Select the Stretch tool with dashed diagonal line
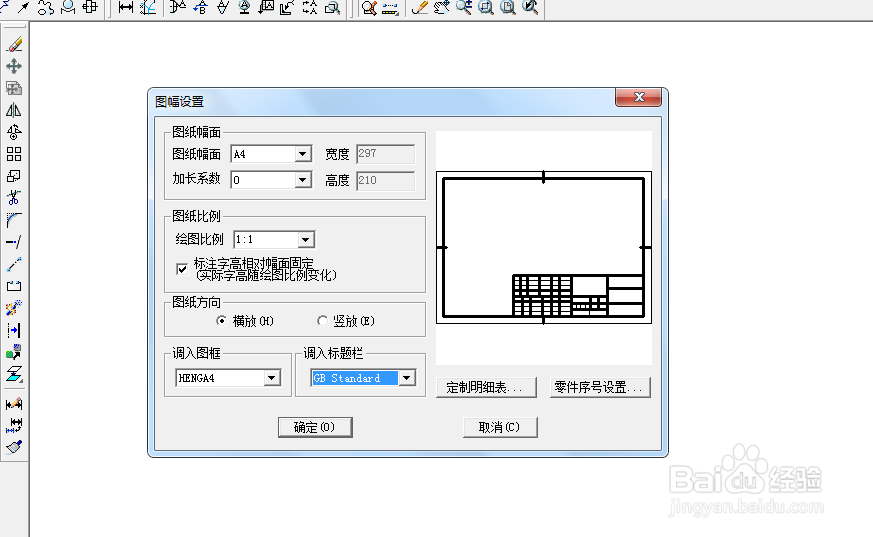Viewport: 873px width, 537px height. click(14, 264)
